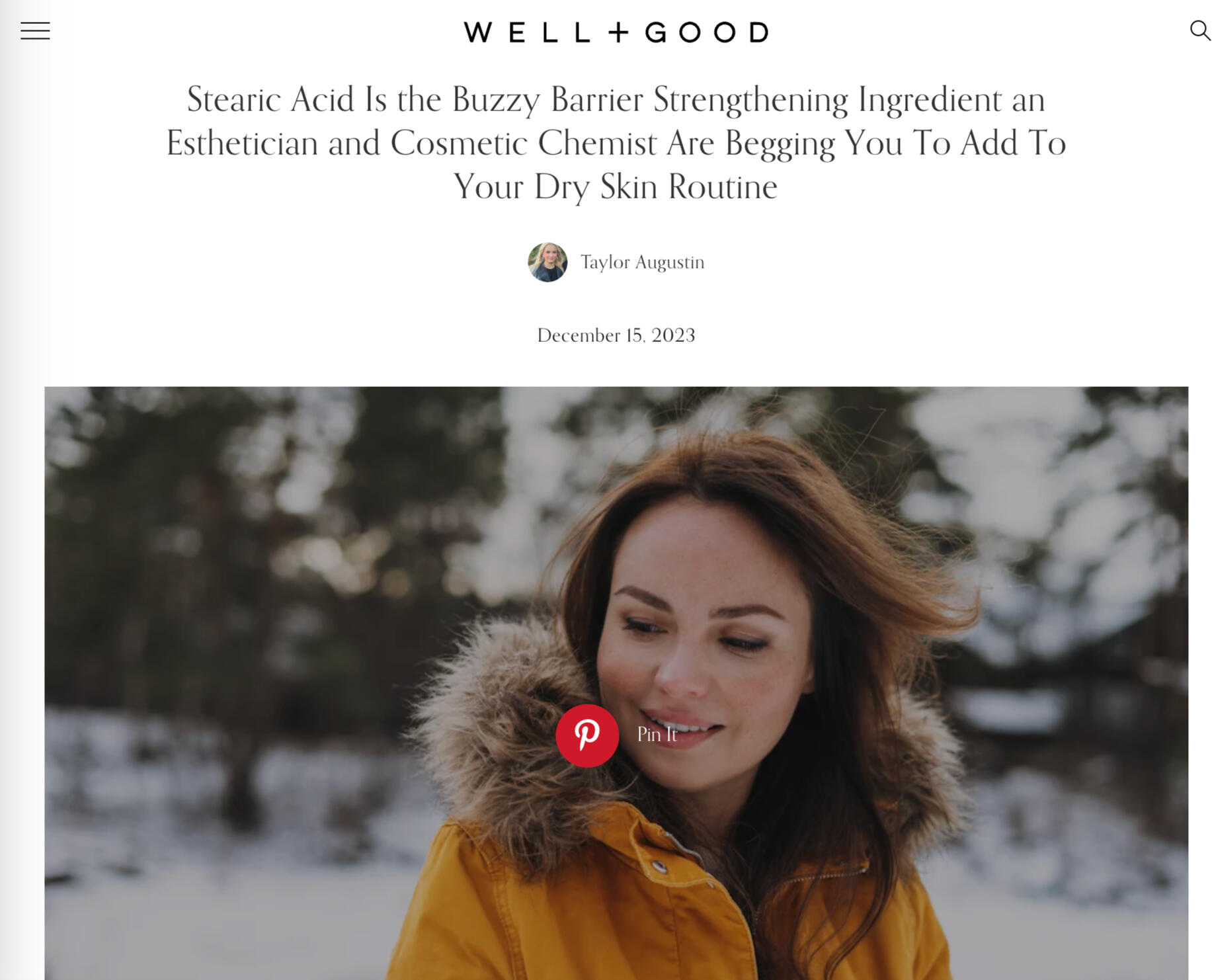Viewport: 1212px width, 980px height.
Task: Click the word GOOD in the site logo
Action: coord(707,32)
